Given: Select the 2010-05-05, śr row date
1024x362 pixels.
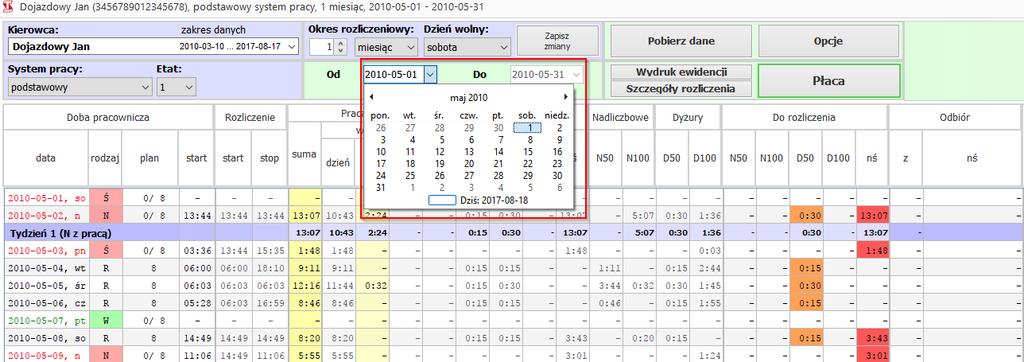Looking at the screenshot, I should pyautogui.click(x=46, y=286).
